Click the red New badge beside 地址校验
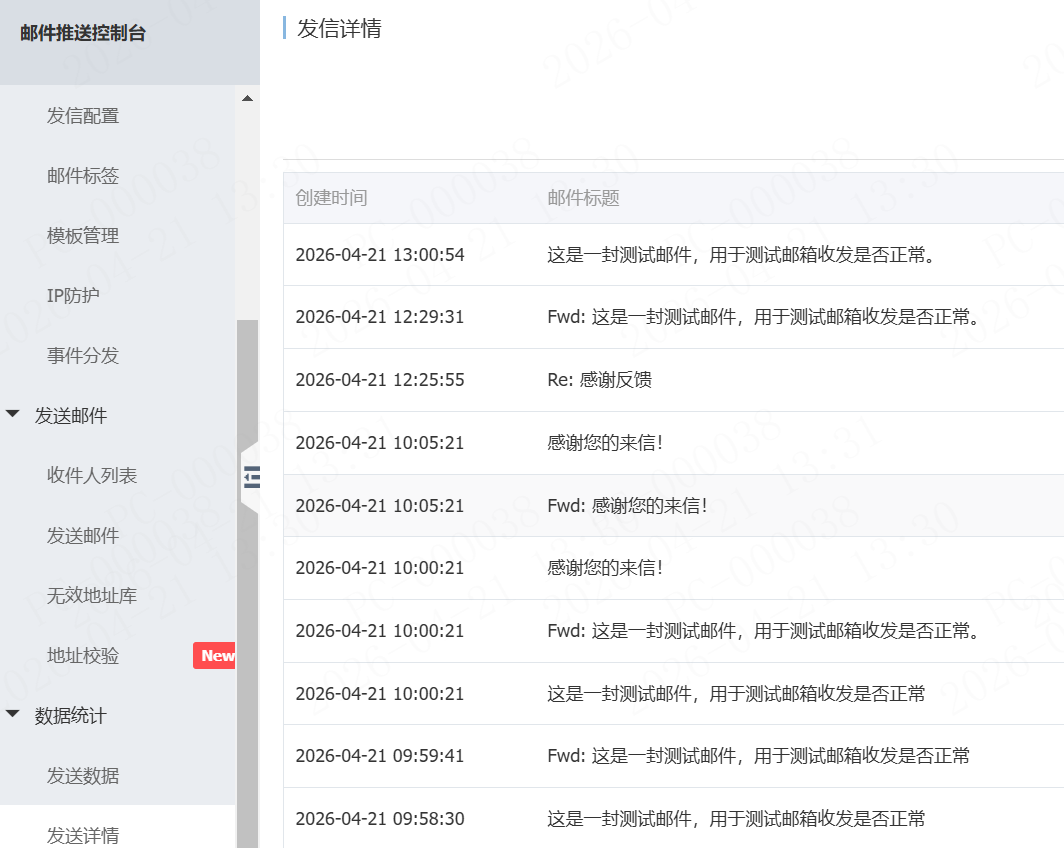This screenshot has width=1064, height=848. click(214, 655)
